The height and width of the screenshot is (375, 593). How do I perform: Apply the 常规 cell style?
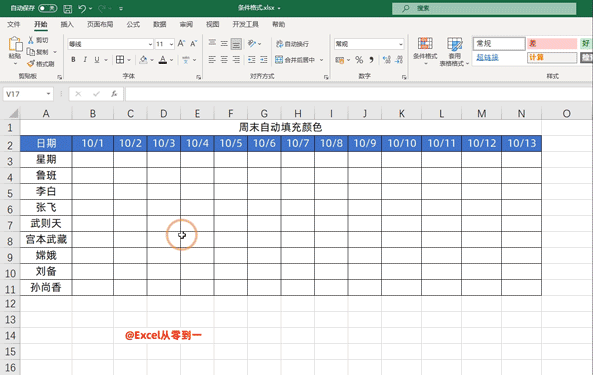pos(499,43)
